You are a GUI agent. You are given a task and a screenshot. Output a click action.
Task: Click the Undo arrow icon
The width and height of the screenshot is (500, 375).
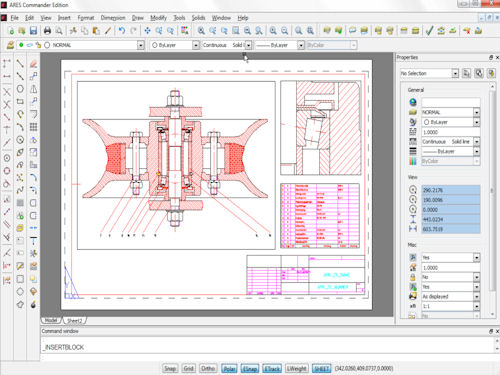click(122, 31)
